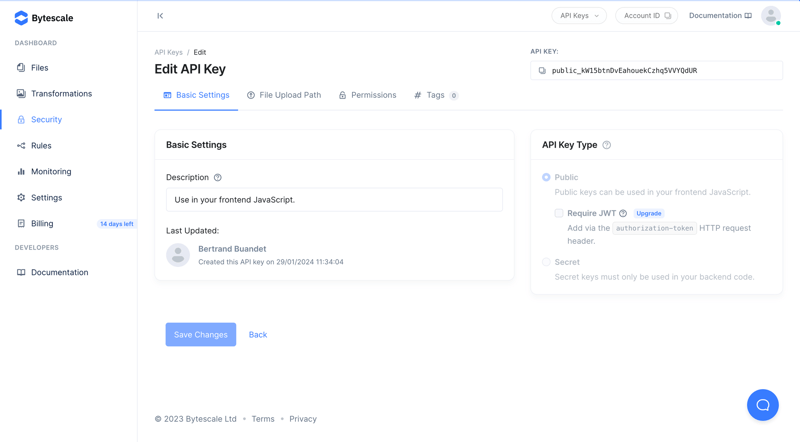Click the authorization-token code text
The height and width of the screenshot is (442, 800).
654,228
